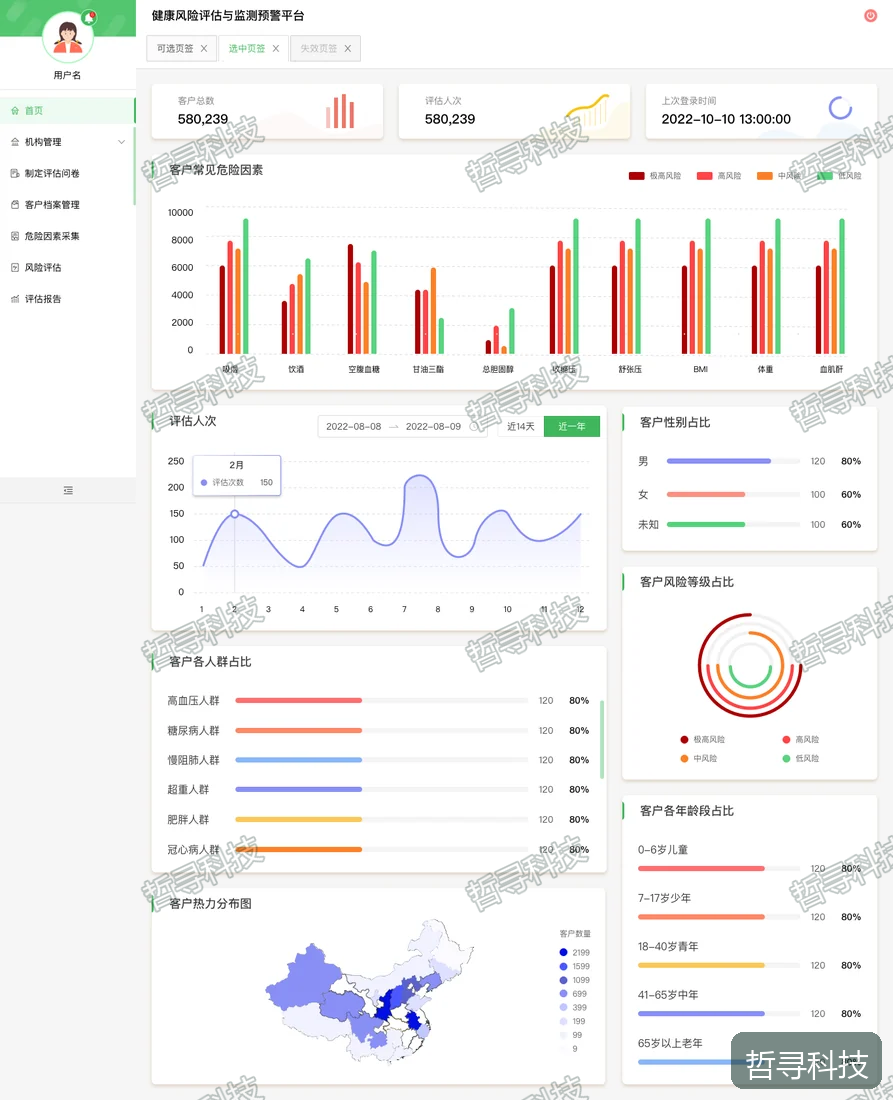Close the 选中页签 tab

coord(276,48)
